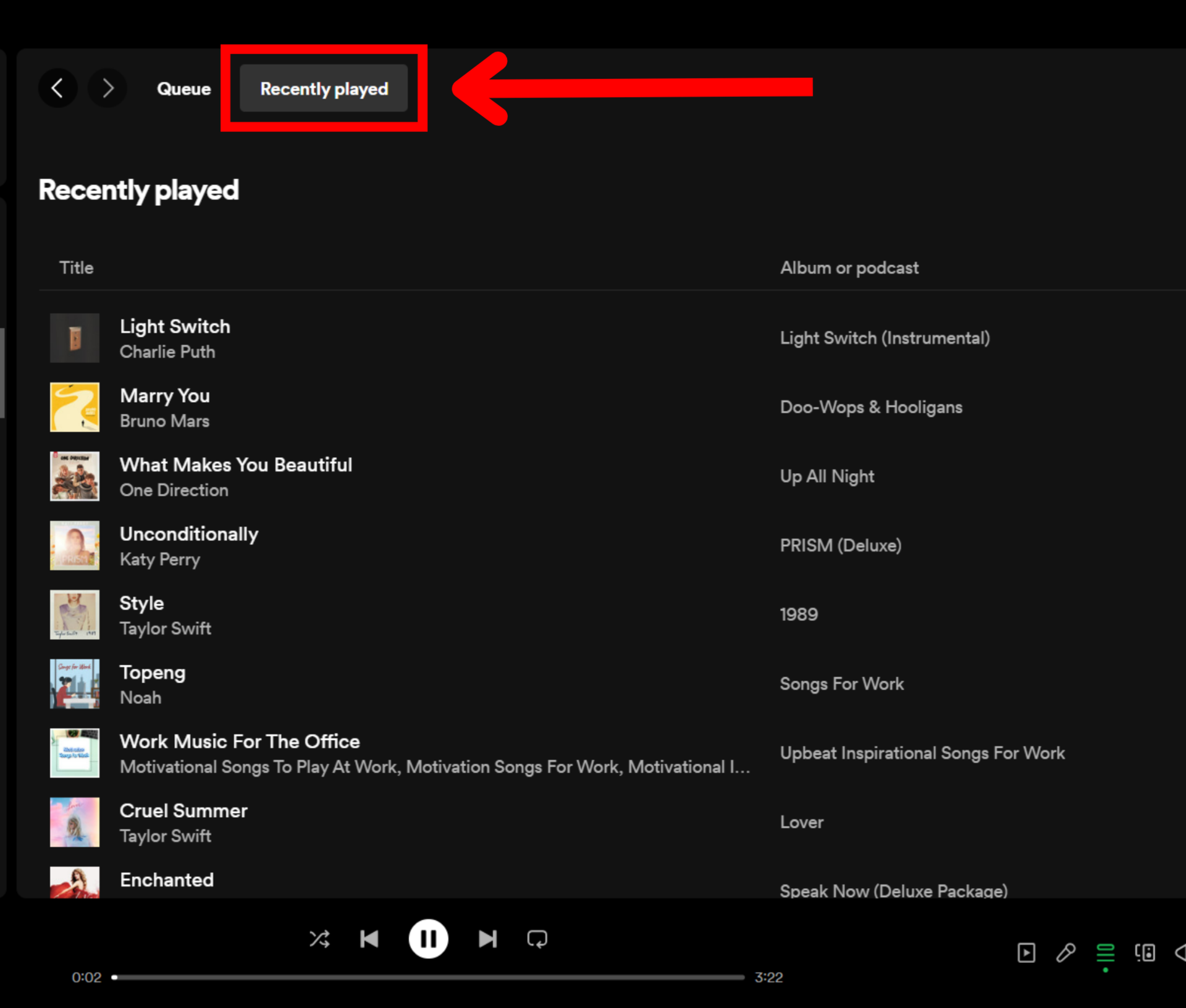Toggle shuffle playback
Image resolution: width=1186 pixels, height=1008 pixels.
[x=319, y=939]
